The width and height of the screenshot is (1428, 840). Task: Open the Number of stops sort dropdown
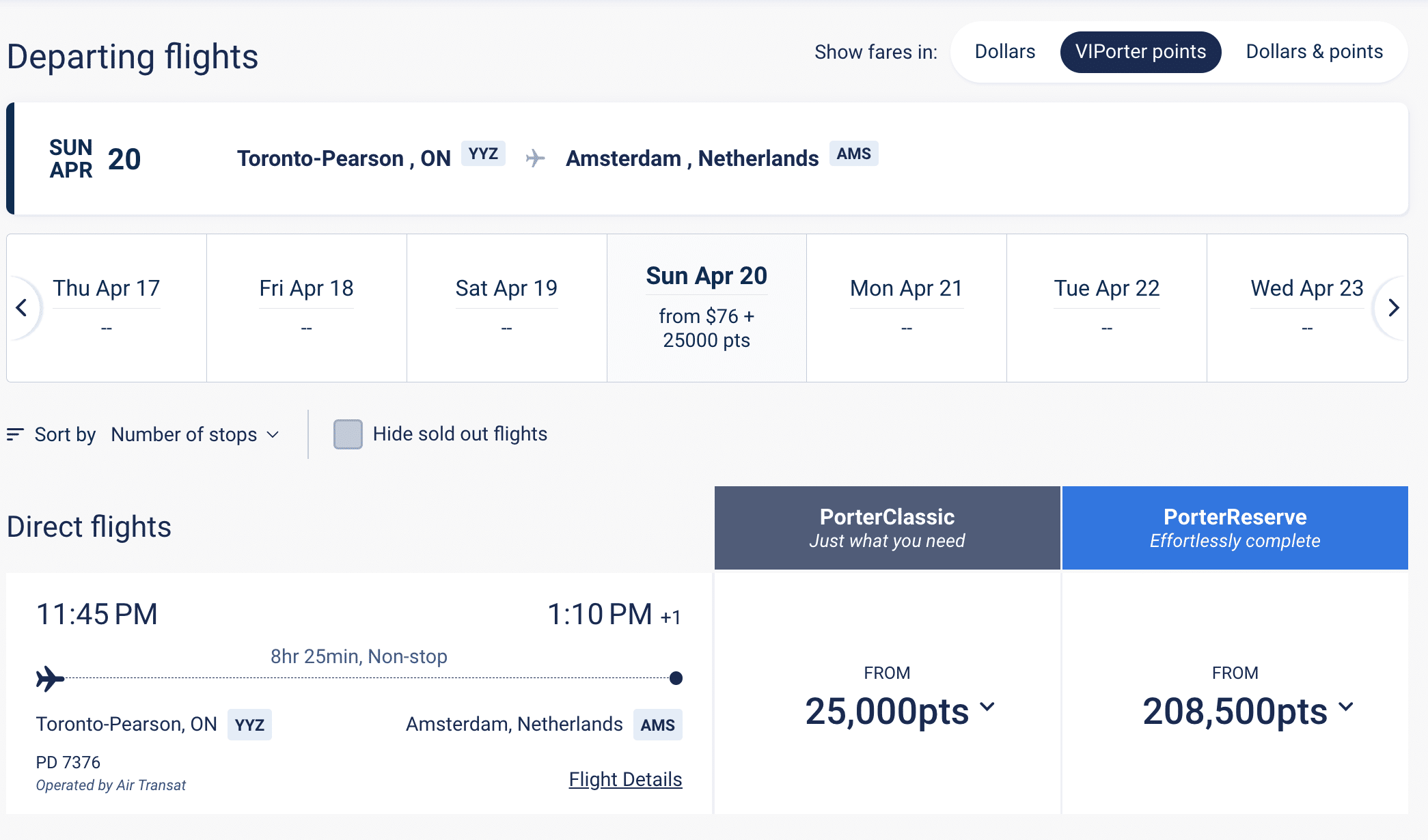click(195, 434)
